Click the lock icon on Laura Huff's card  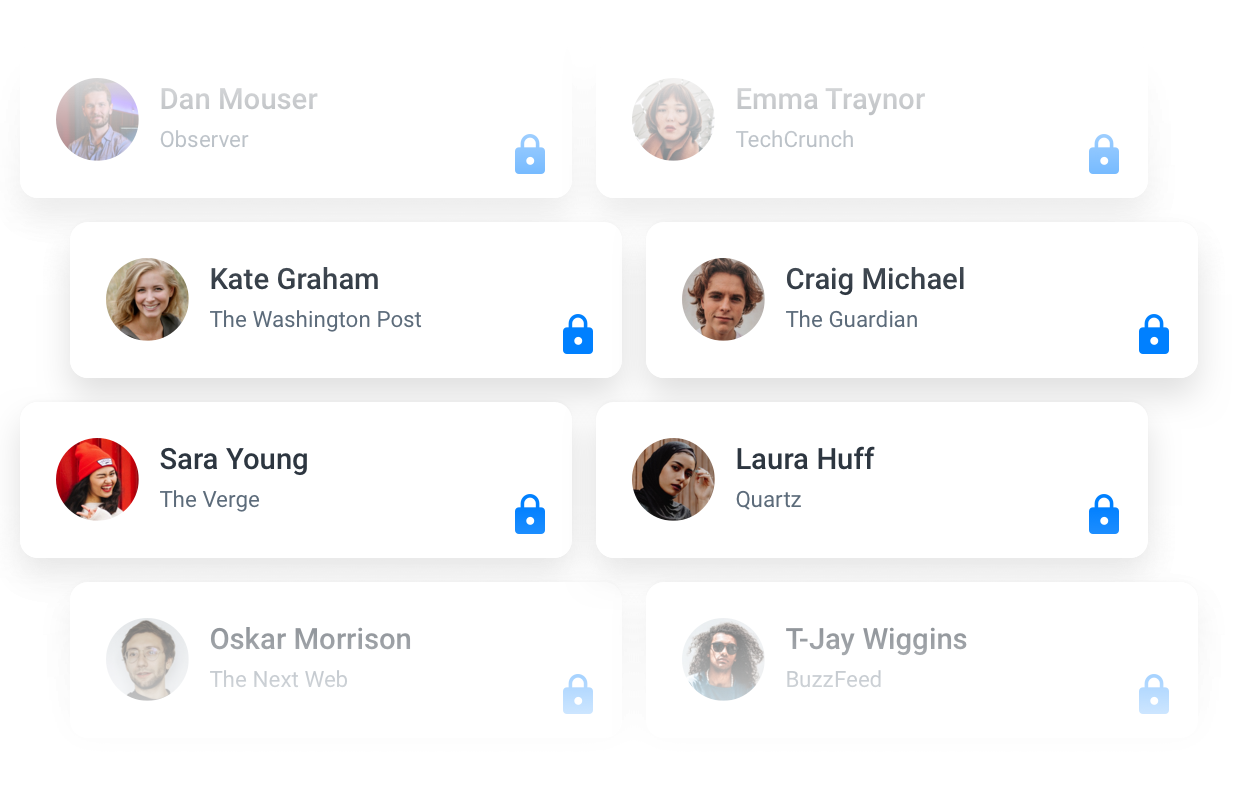(1104, 515)
